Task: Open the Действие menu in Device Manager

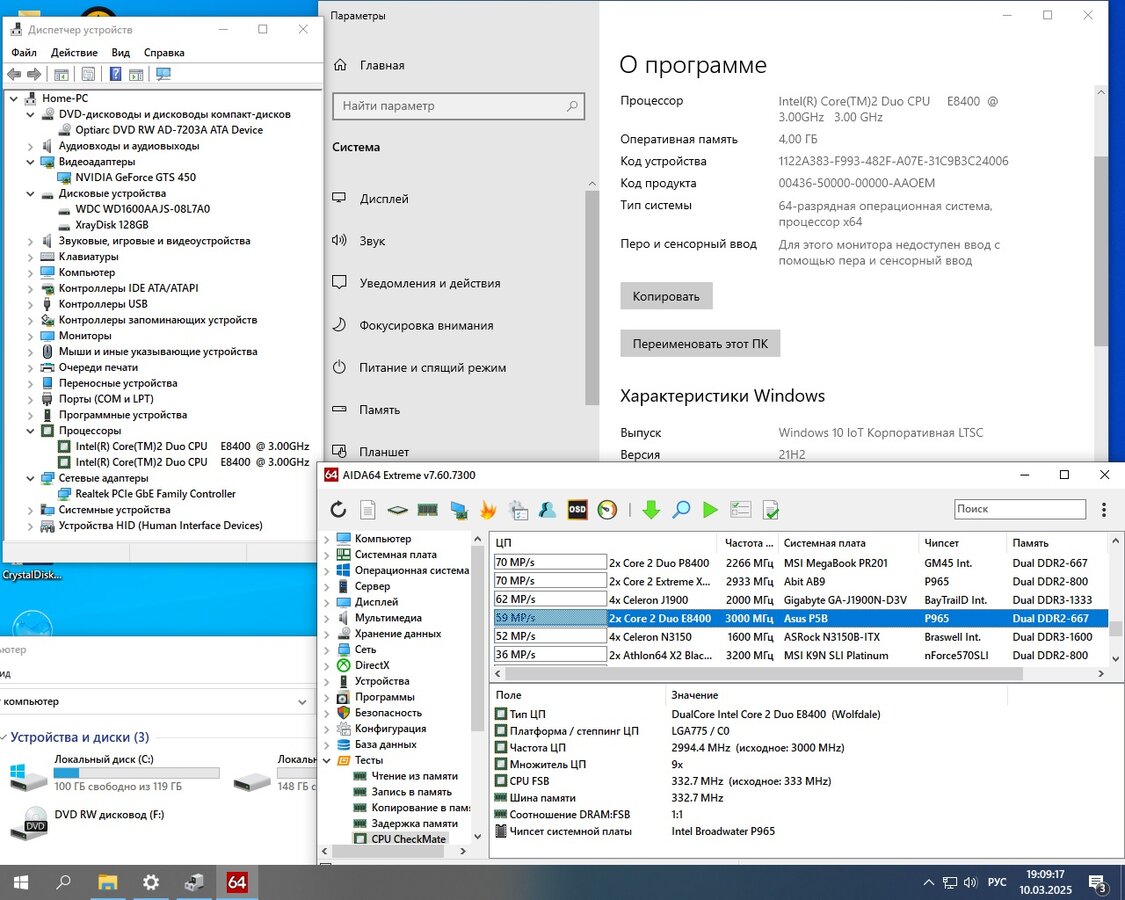Action: click(x=74, y=52)
